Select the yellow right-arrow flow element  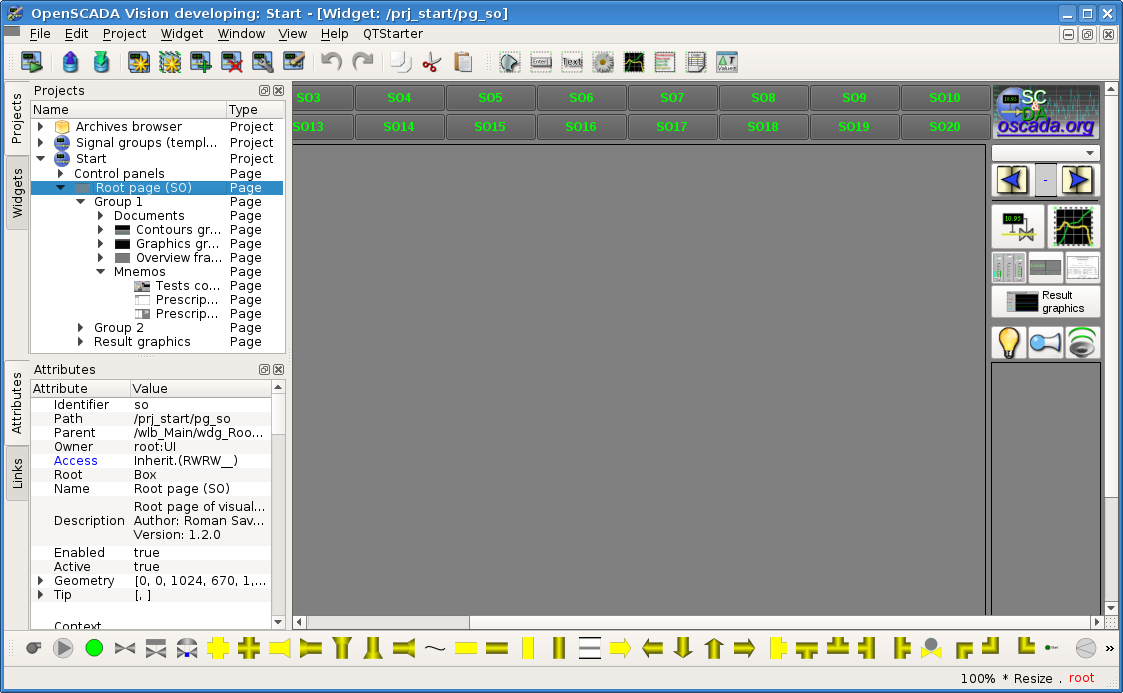pyautogui.click(x=620, y=649)
